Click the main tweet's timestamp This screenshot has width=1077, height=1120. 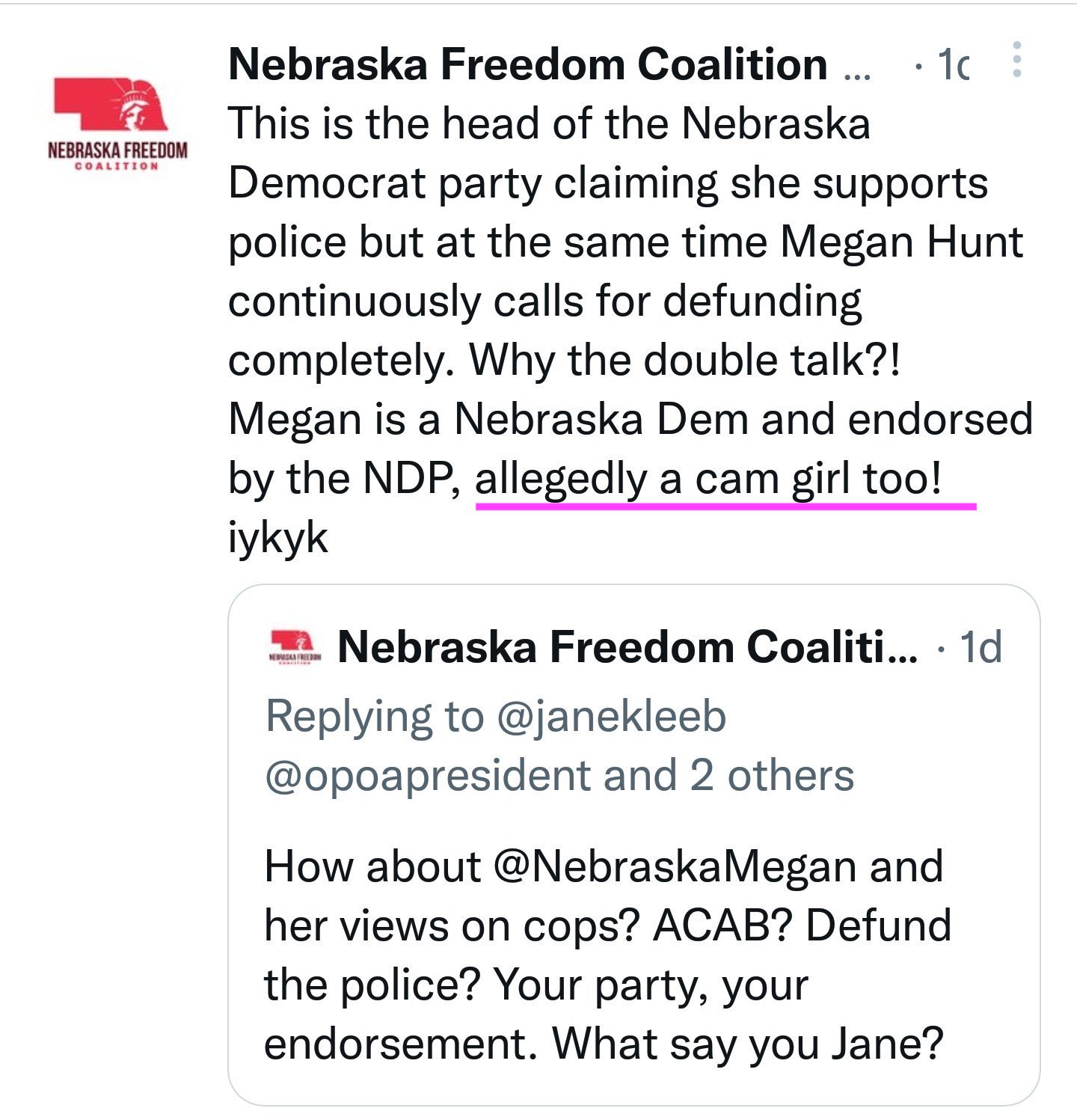pyautogui.click(x=953, y=65)
